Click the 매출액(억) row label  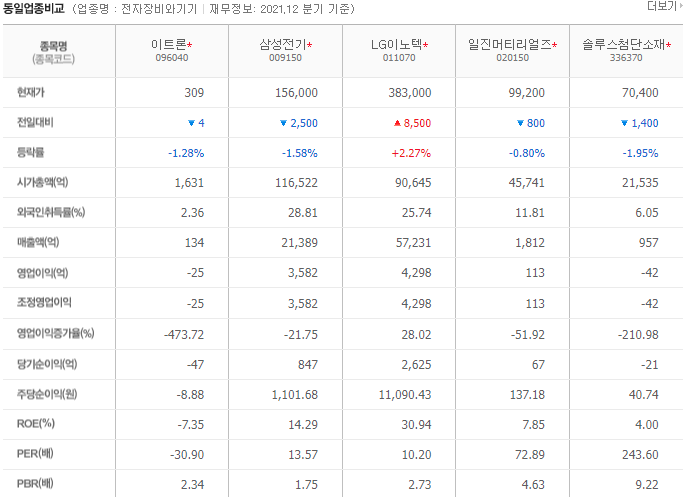[x=38, y=242]
